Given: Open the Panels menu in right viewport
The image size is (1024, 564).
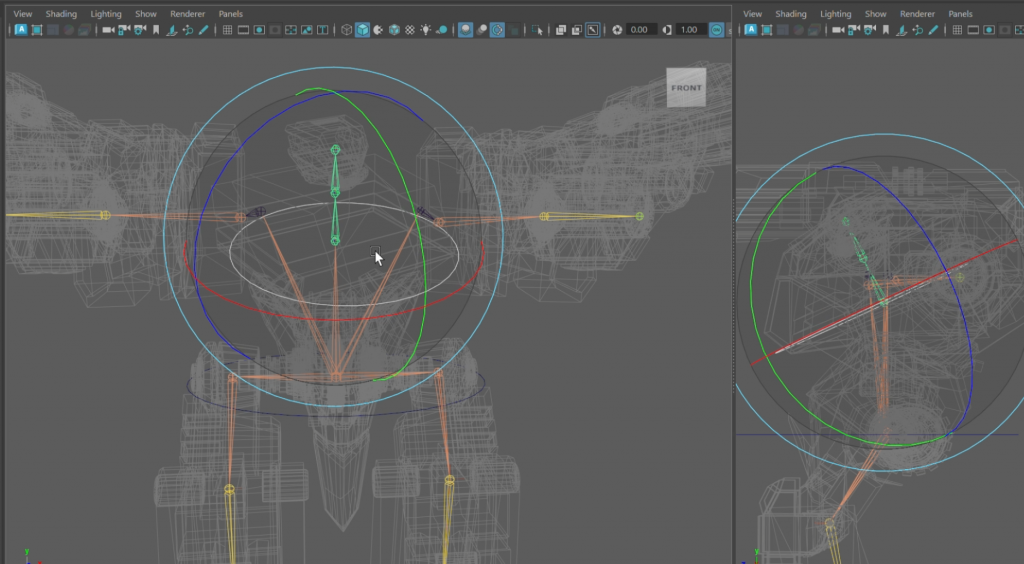Looking at the screenshot, I should click(x=960, y=14).
